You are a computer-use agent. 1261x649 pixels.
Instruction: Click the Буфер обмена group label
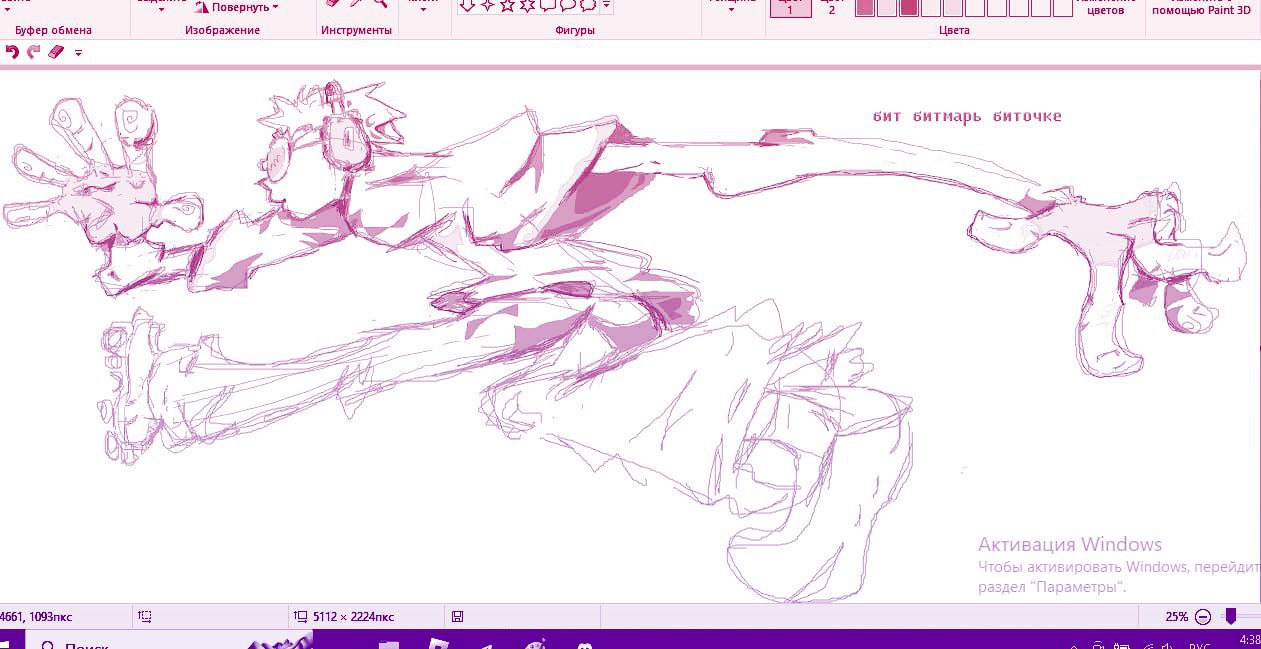point(54,30)
